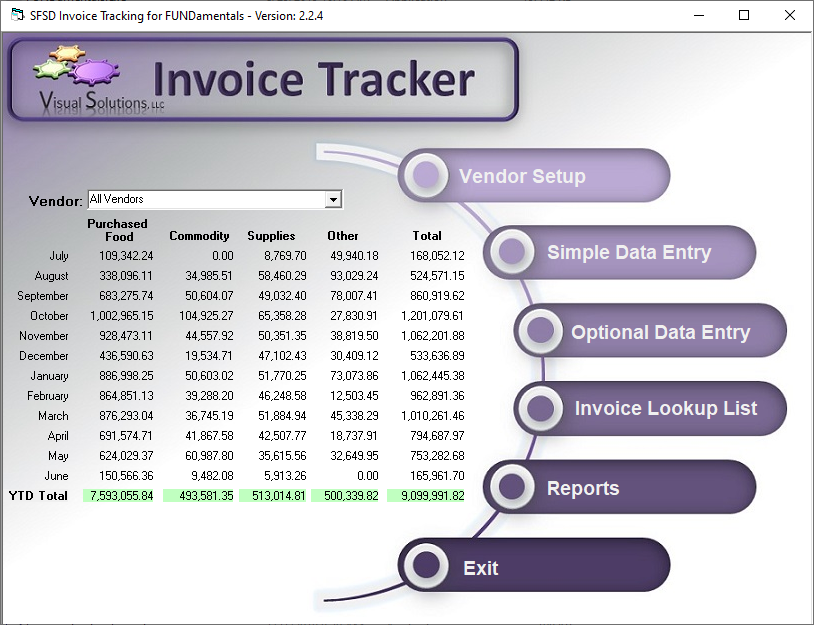Open the Reports section
The height and width of the screenshot is (625, 814).
coord(583,488)
